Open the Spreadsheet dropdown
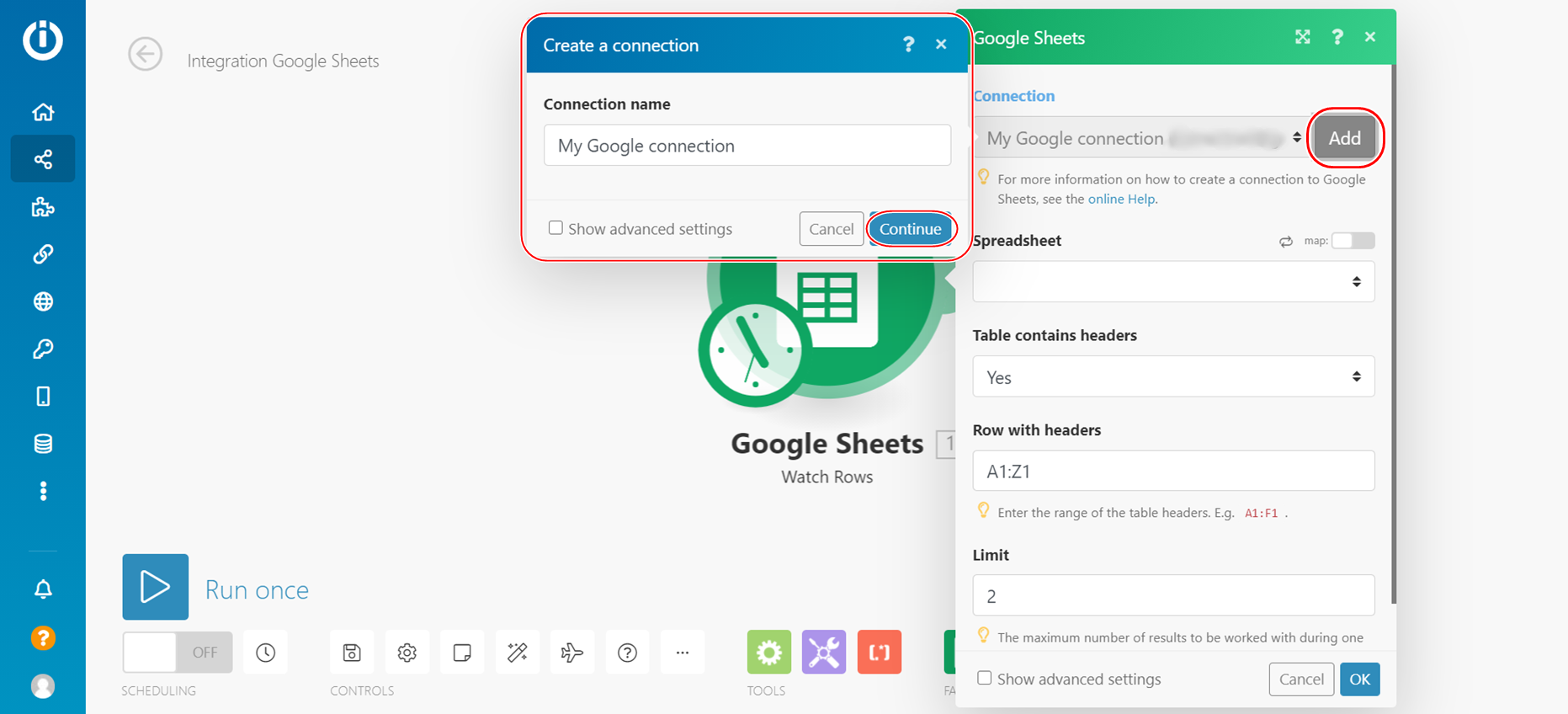This screenshot has height=714, width=1568. (x=1173, y=281)
